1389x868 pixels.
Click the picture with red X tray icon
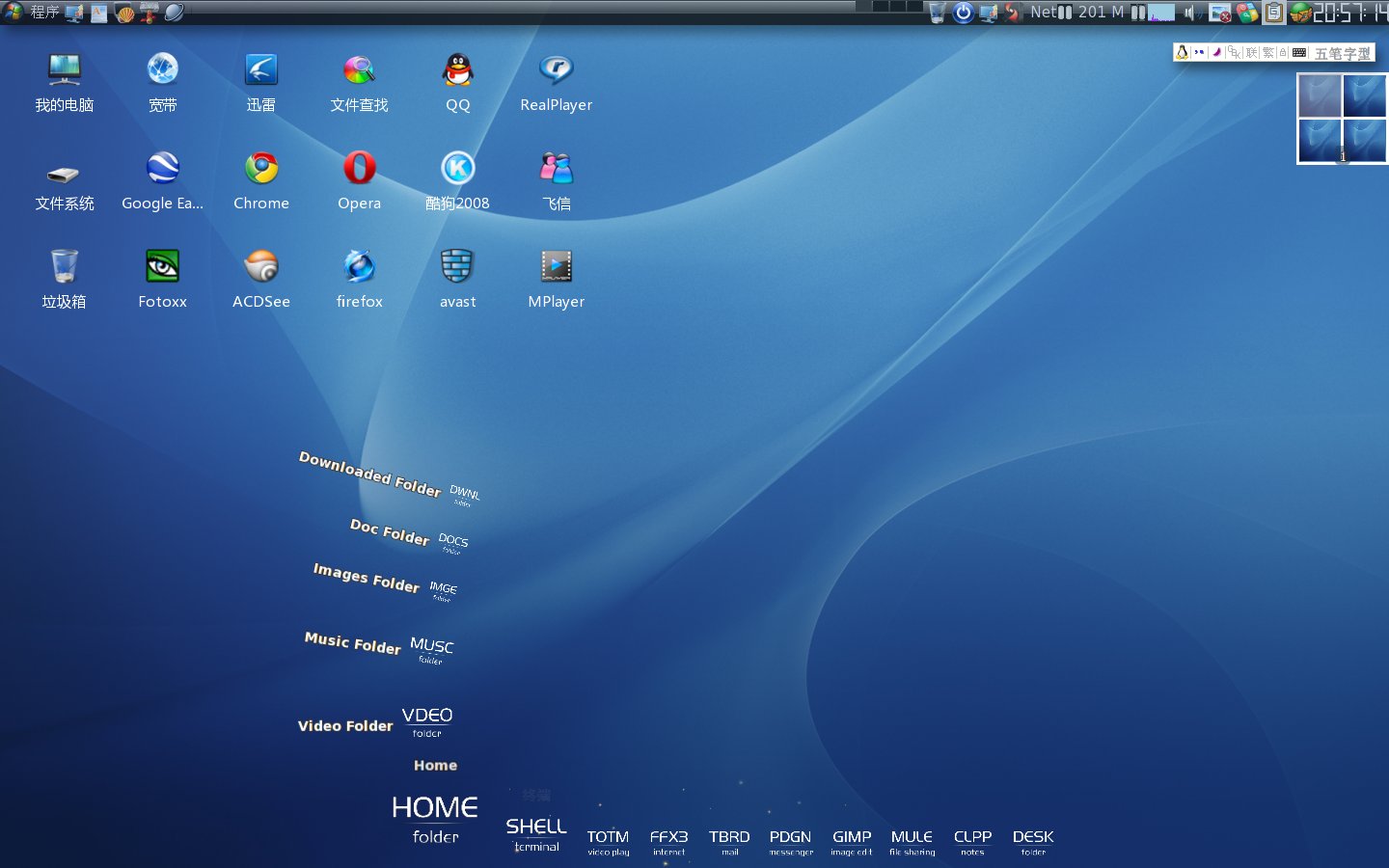[x=1220, y=13]
